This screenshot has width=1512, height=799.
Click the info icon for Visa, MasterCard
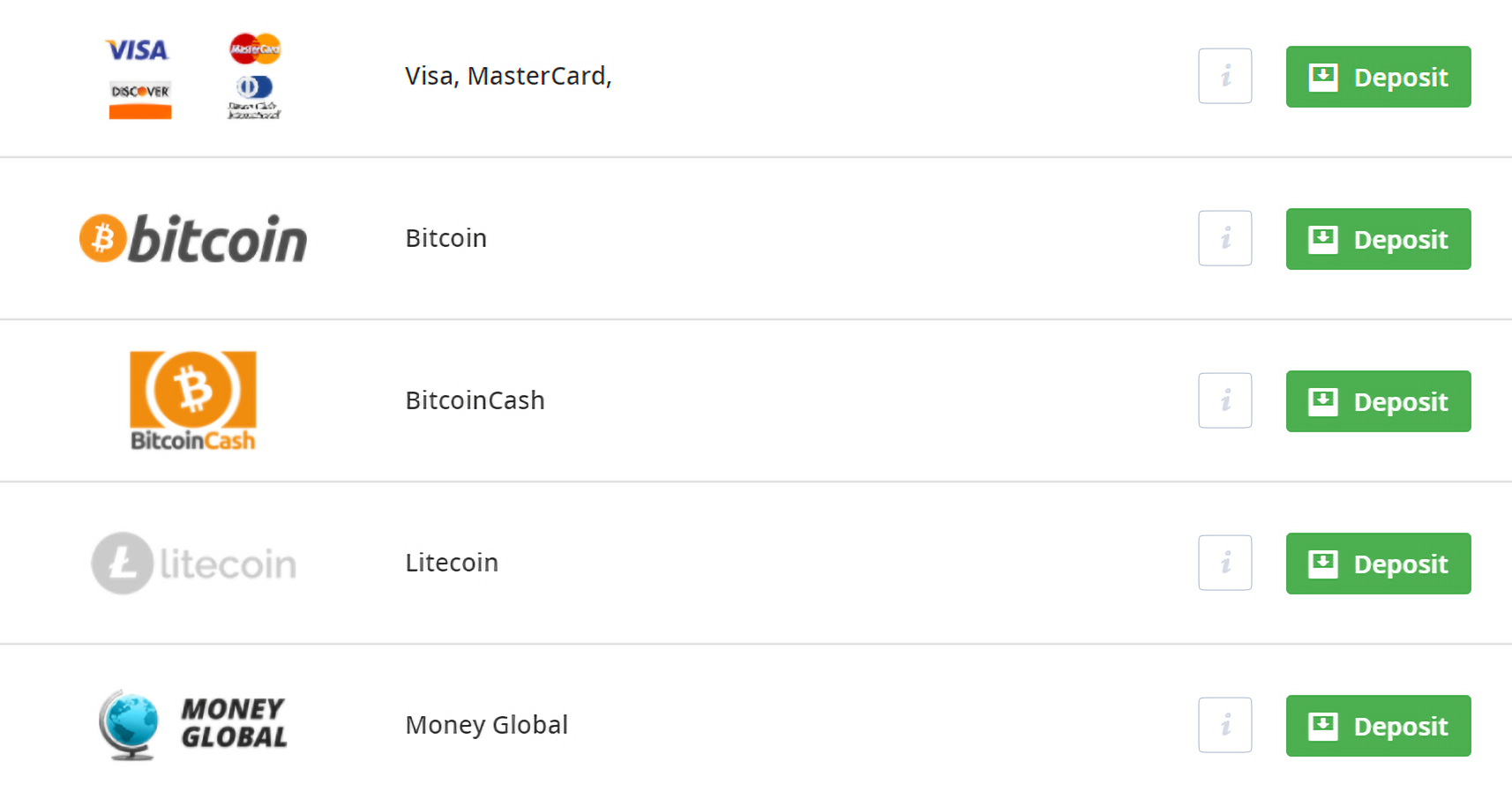[x=1224, y=76]
